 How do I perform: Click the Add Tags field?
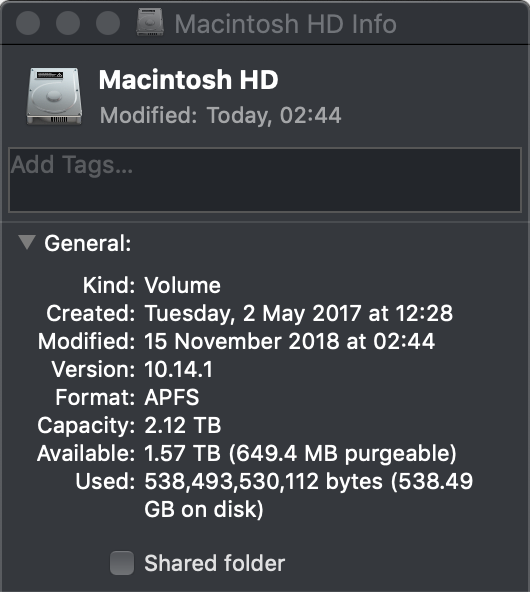(x=265, y=180)
